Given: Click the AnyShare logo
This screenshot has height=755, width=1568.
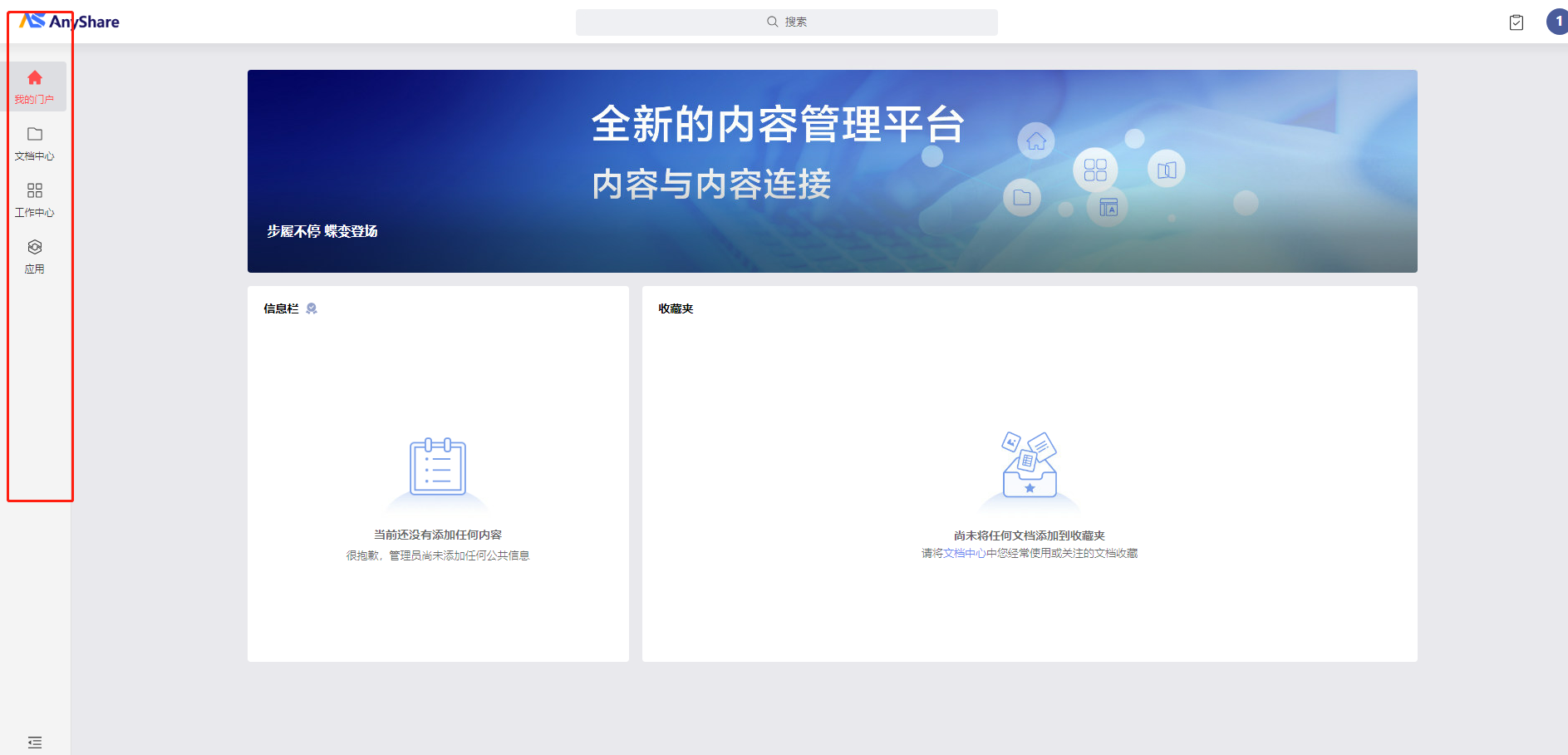Looking at the screenshot, I should point(69,22).
